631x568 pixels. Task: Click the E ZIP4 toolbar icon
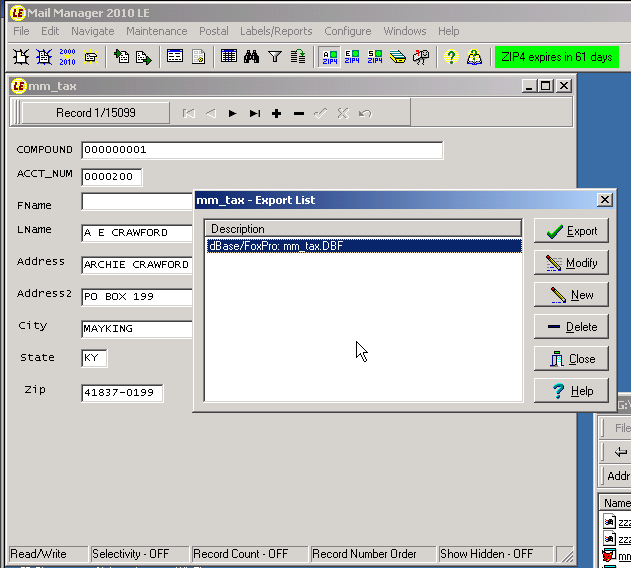coord(352,57)
